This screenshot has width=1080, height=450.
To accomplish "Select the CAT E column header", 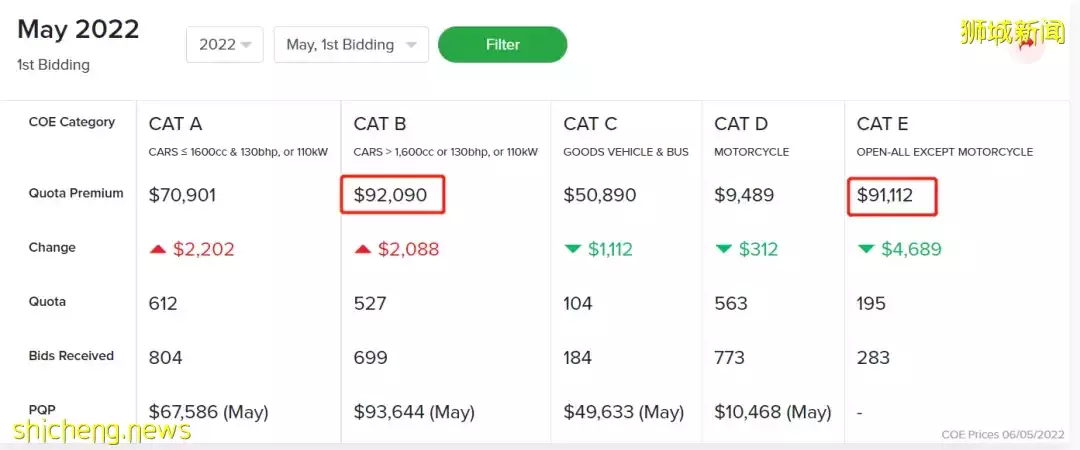I will tap(882, 124).
